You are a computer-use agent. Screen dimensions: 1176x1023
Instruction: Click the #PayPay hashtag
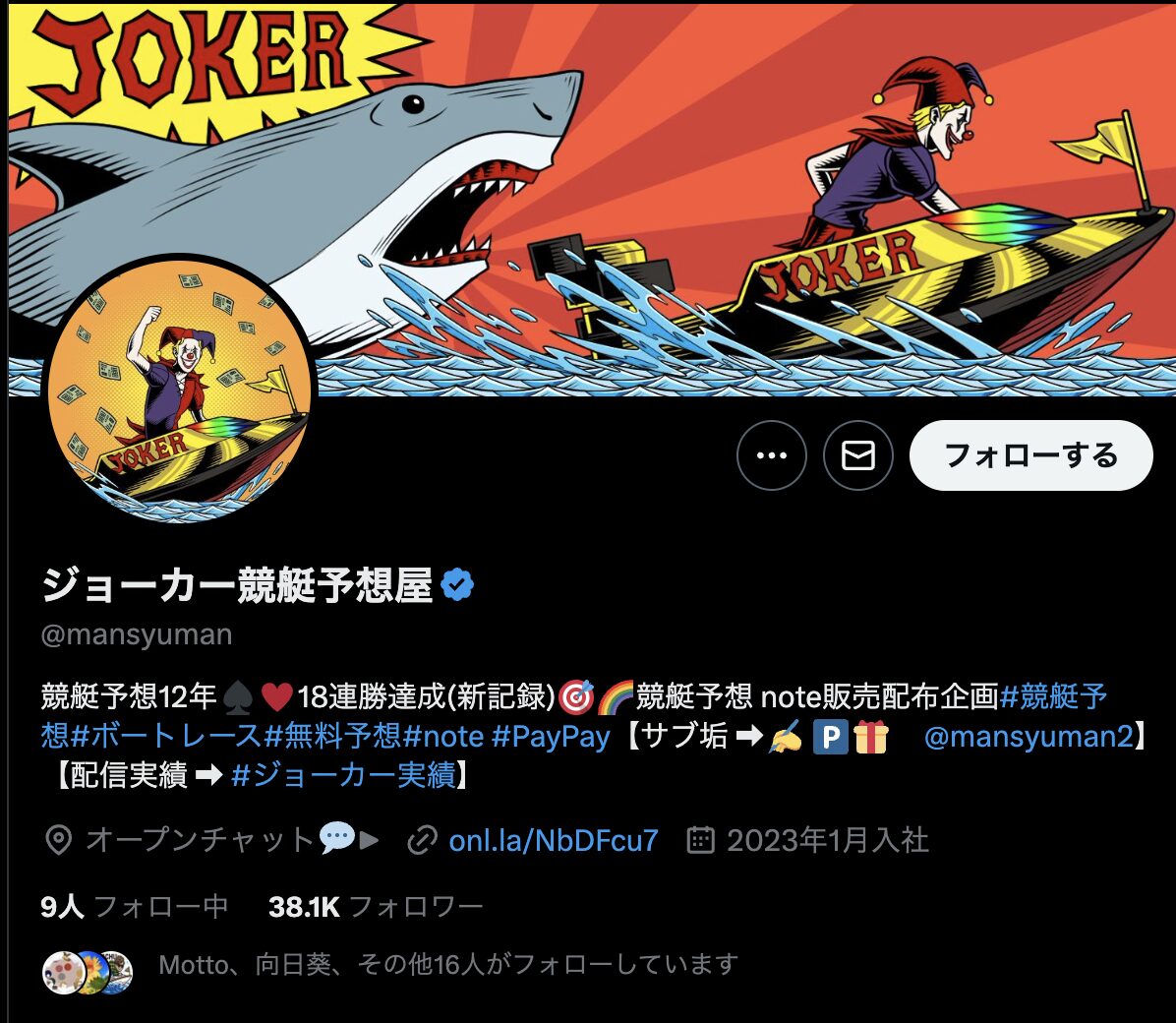[551, 736]
